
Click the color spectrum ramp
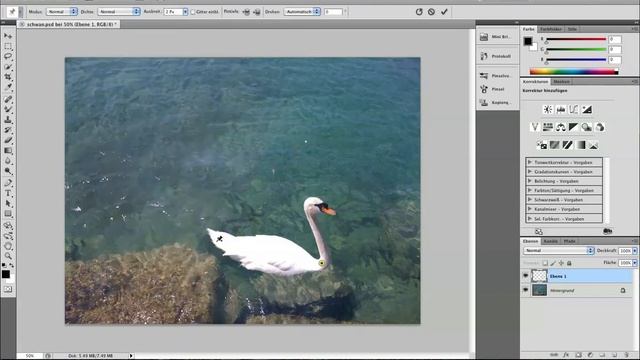pyautogui.click(x=573, y=71)
